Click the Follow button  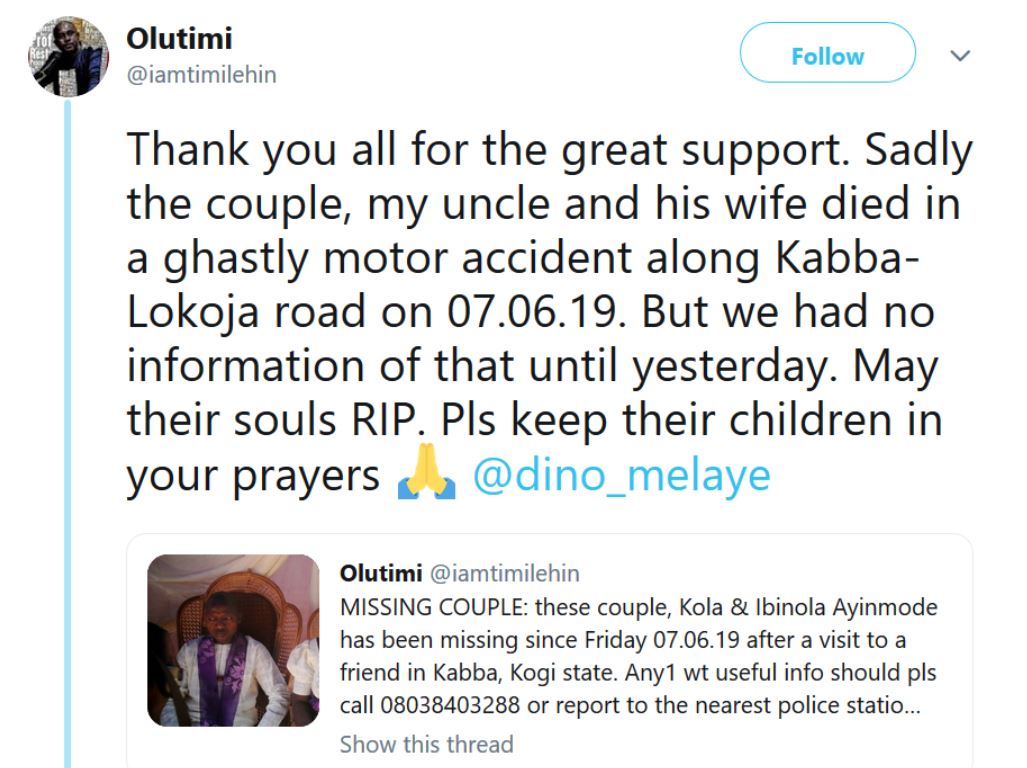(827, 56)
